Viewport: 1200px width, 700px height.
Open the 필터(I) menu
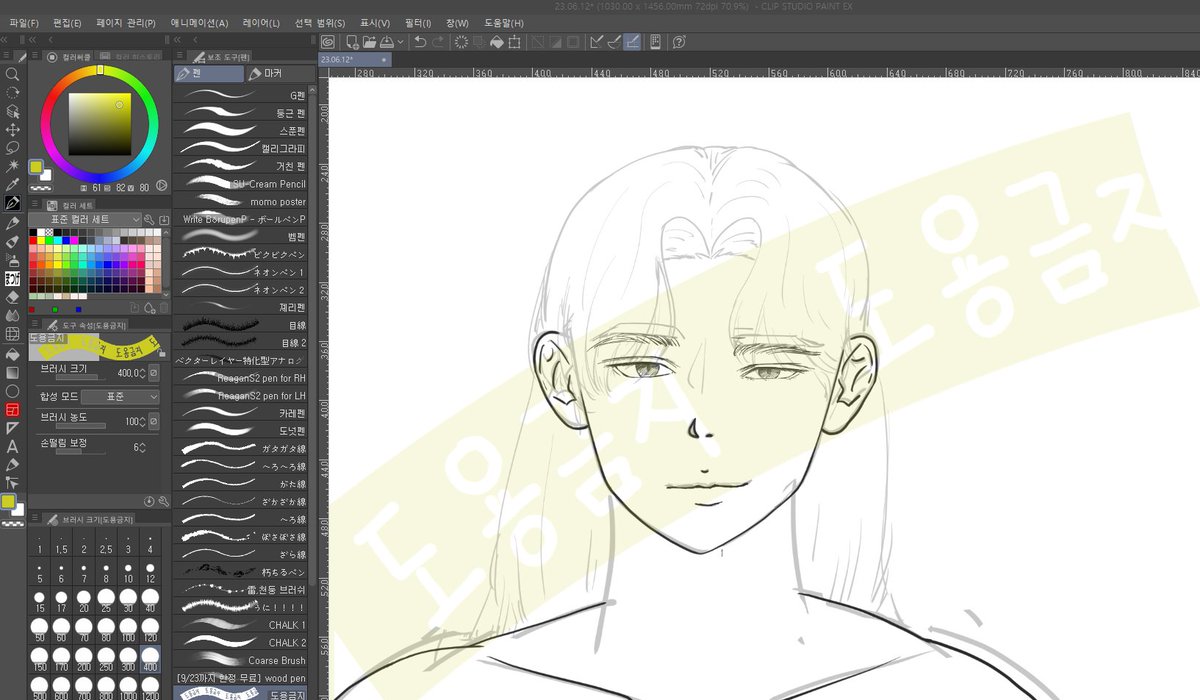point(420,22)
